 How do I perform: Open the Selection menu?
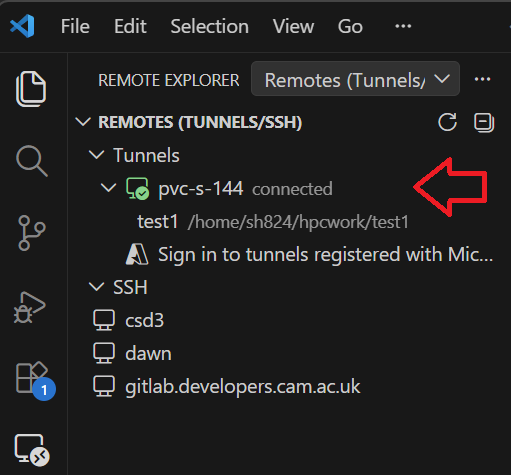(x=210, y=26)
